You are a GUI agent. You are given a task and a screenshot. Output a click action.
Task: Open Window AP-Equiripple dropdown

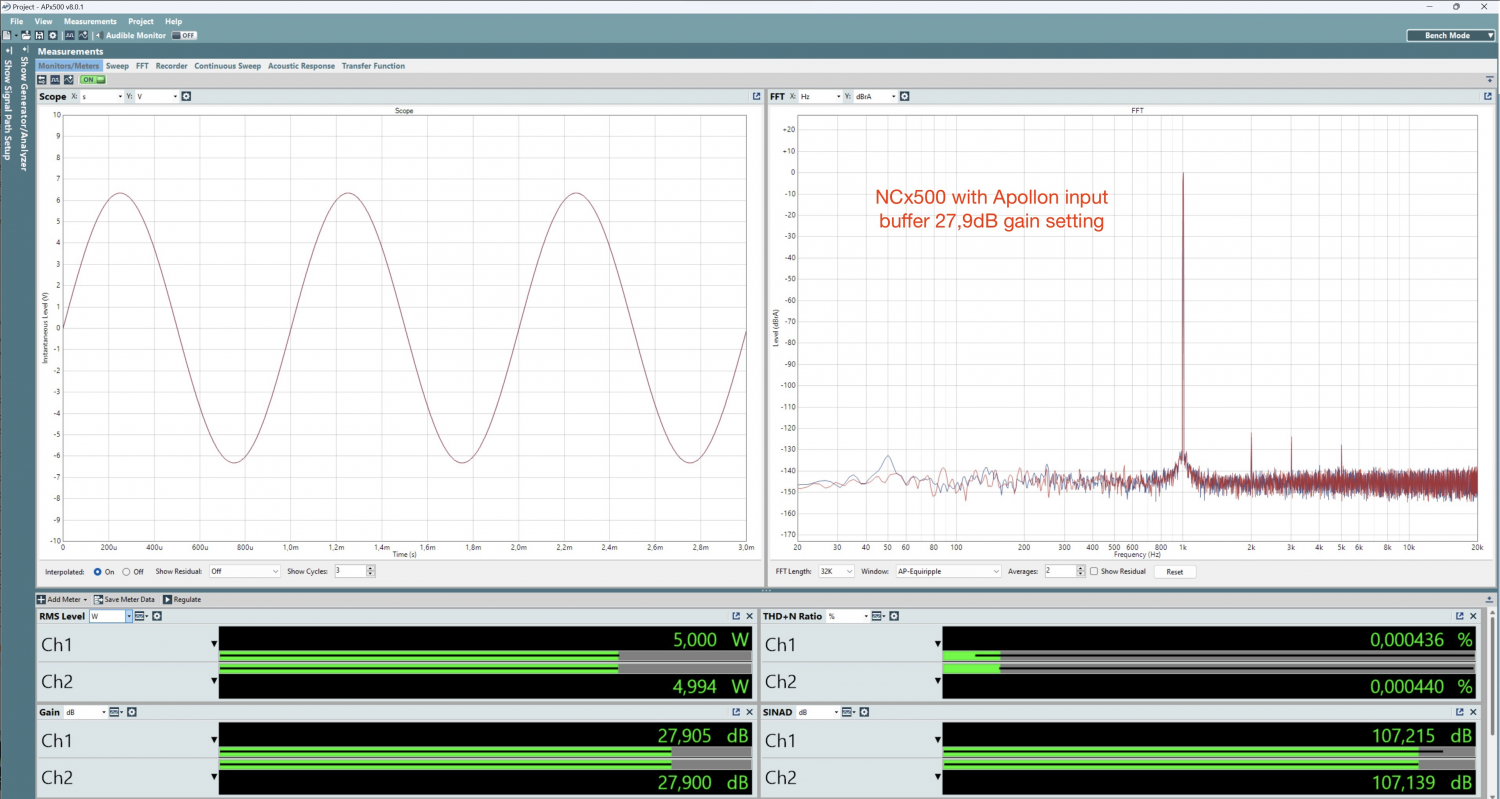point(950,571)
